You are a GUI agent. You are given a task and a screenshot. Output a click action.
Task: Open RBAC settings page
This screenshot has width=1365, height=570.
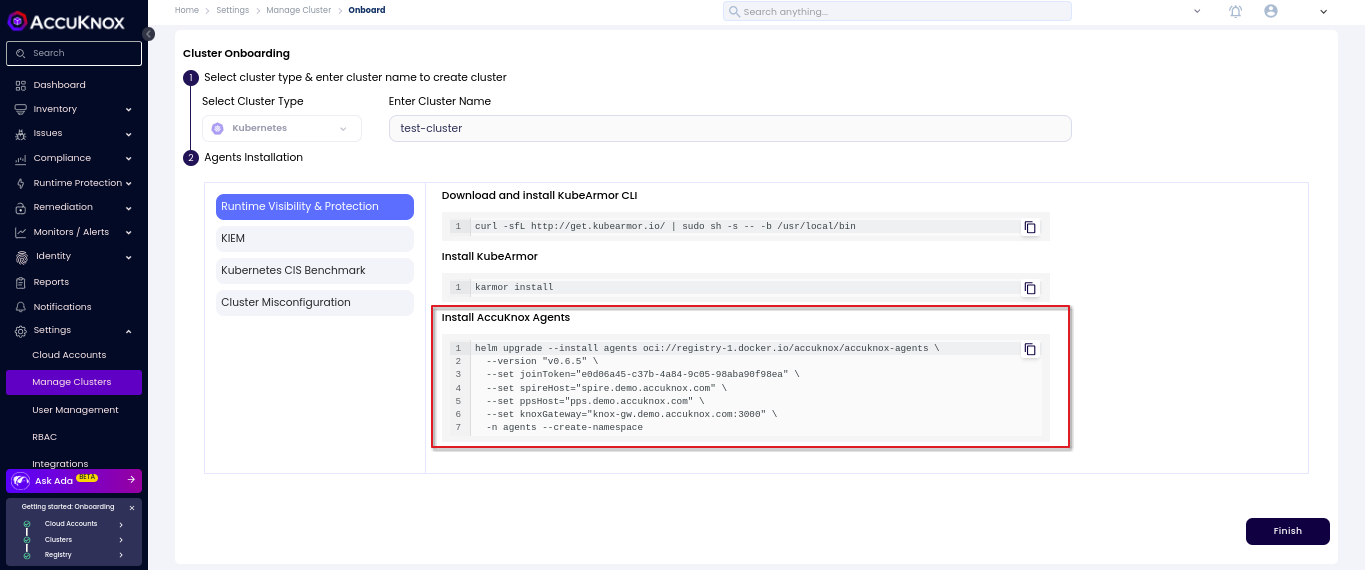pos(44,437)
